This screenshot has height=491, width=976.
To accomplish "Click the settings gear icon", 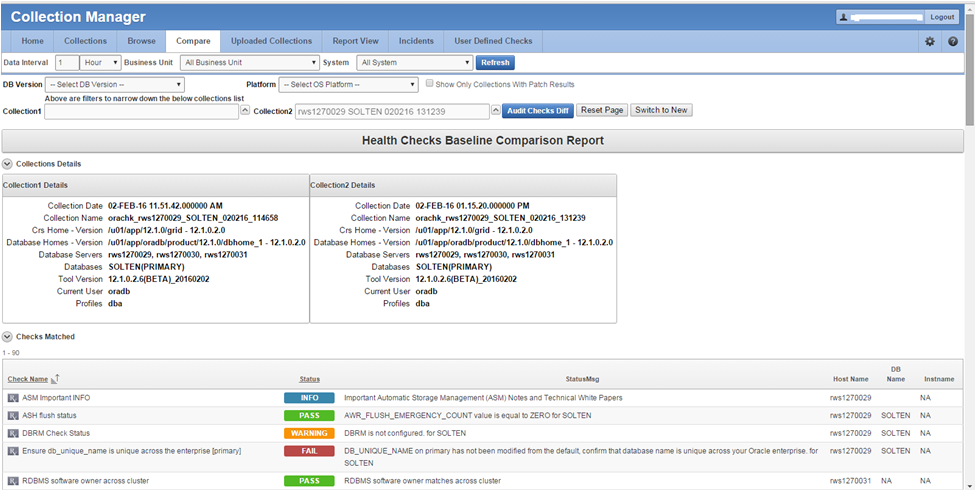I will pos(929,42).
